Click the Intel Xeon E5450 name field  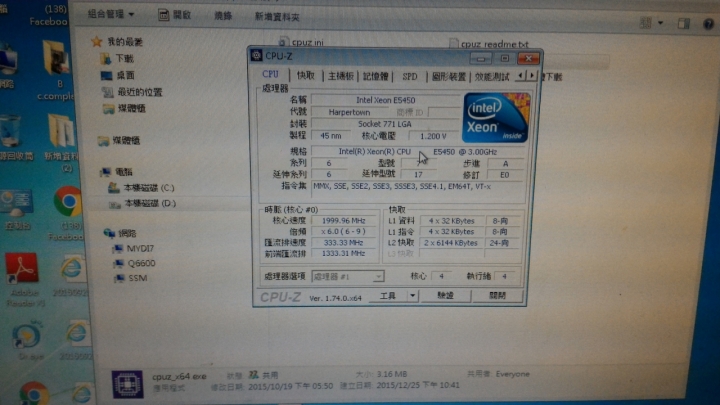coord(386,100)
